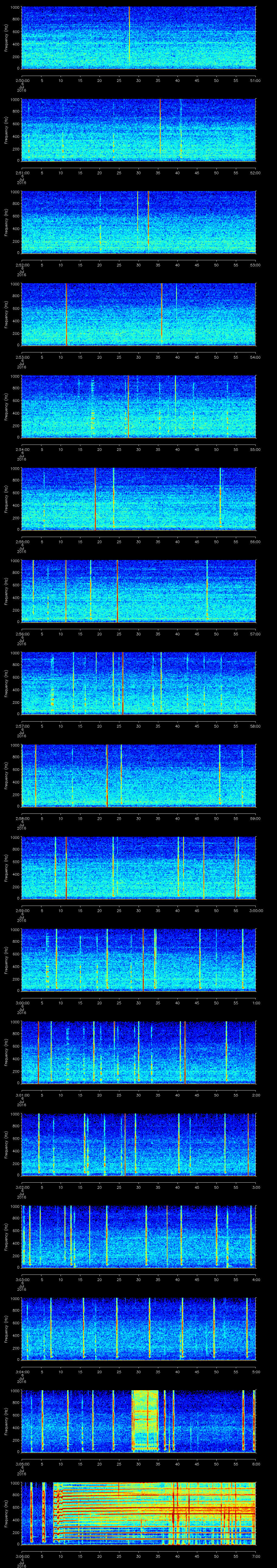Click the wide yellow broadband burst in the 3:05:00 panel

coord(146,1421)
